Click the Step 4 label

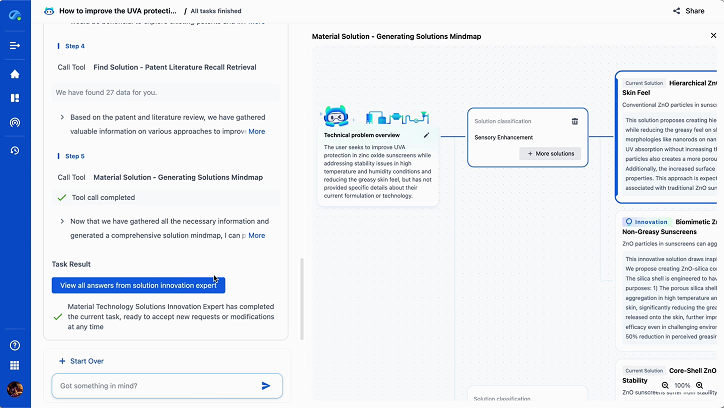tap(75, 46)
